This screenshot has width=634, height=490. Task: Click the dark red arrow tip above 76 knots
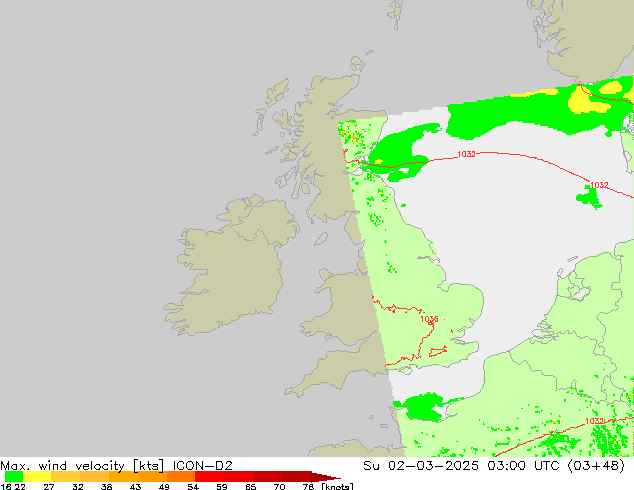click(x=326, y=476)
